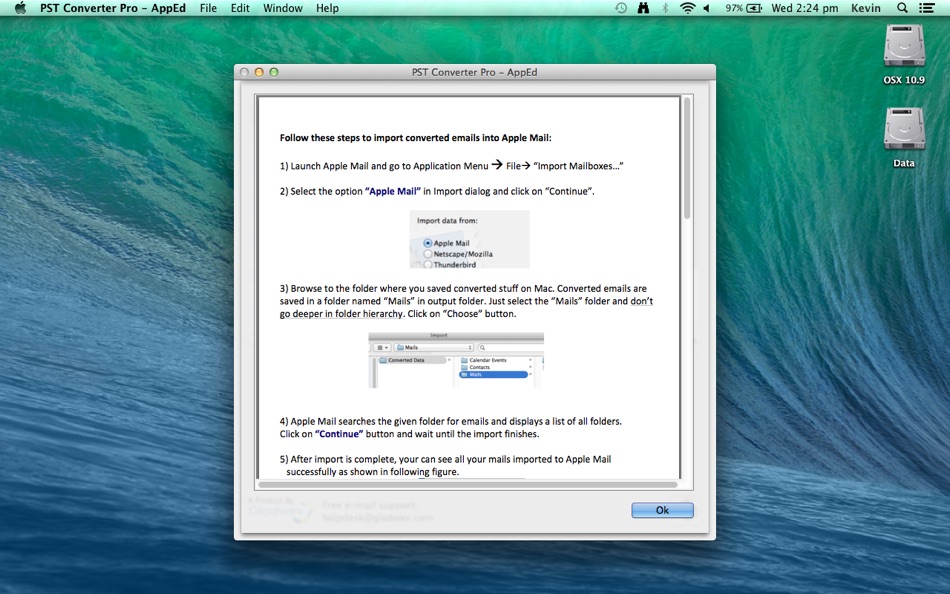
Task: Click the horizontal scrollbar under instructions
Action: coord(467,484)
